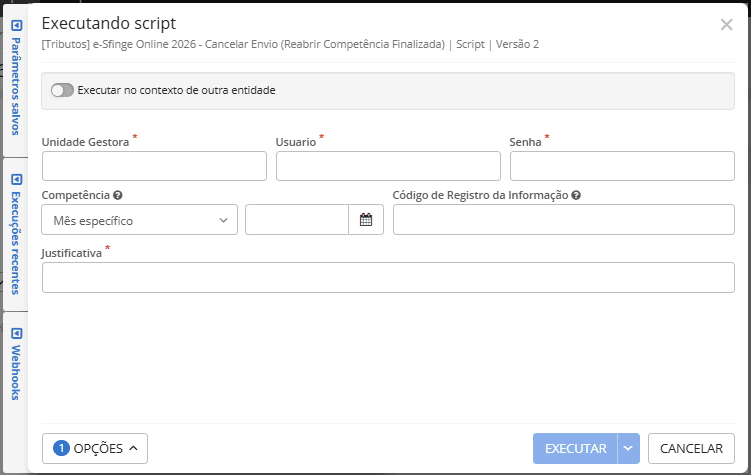Click the Parâmetros salvos sidebar icon
The height and width of the screenshot is (475, 751).
coord(15,24)
